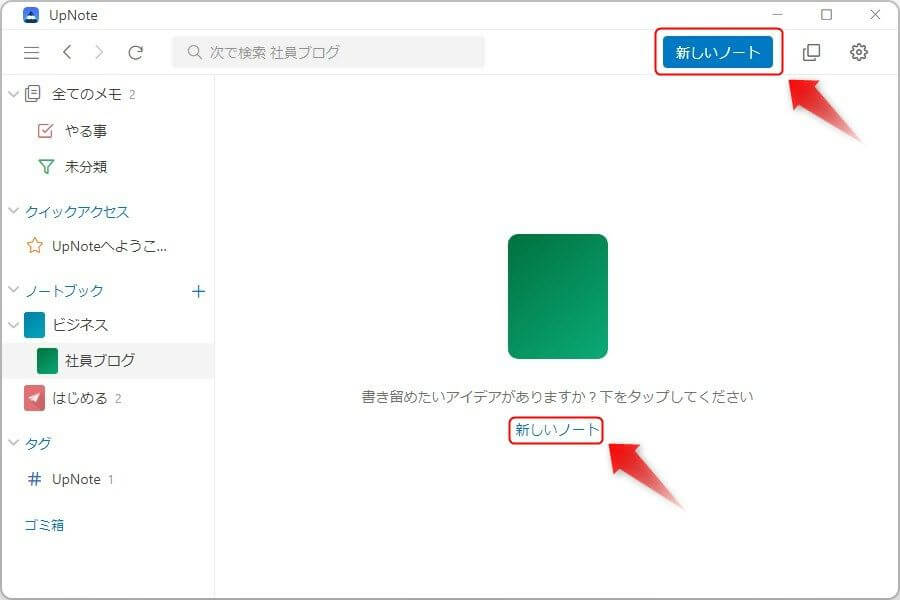Open settings with the gear icon

(x=859, y=52)
